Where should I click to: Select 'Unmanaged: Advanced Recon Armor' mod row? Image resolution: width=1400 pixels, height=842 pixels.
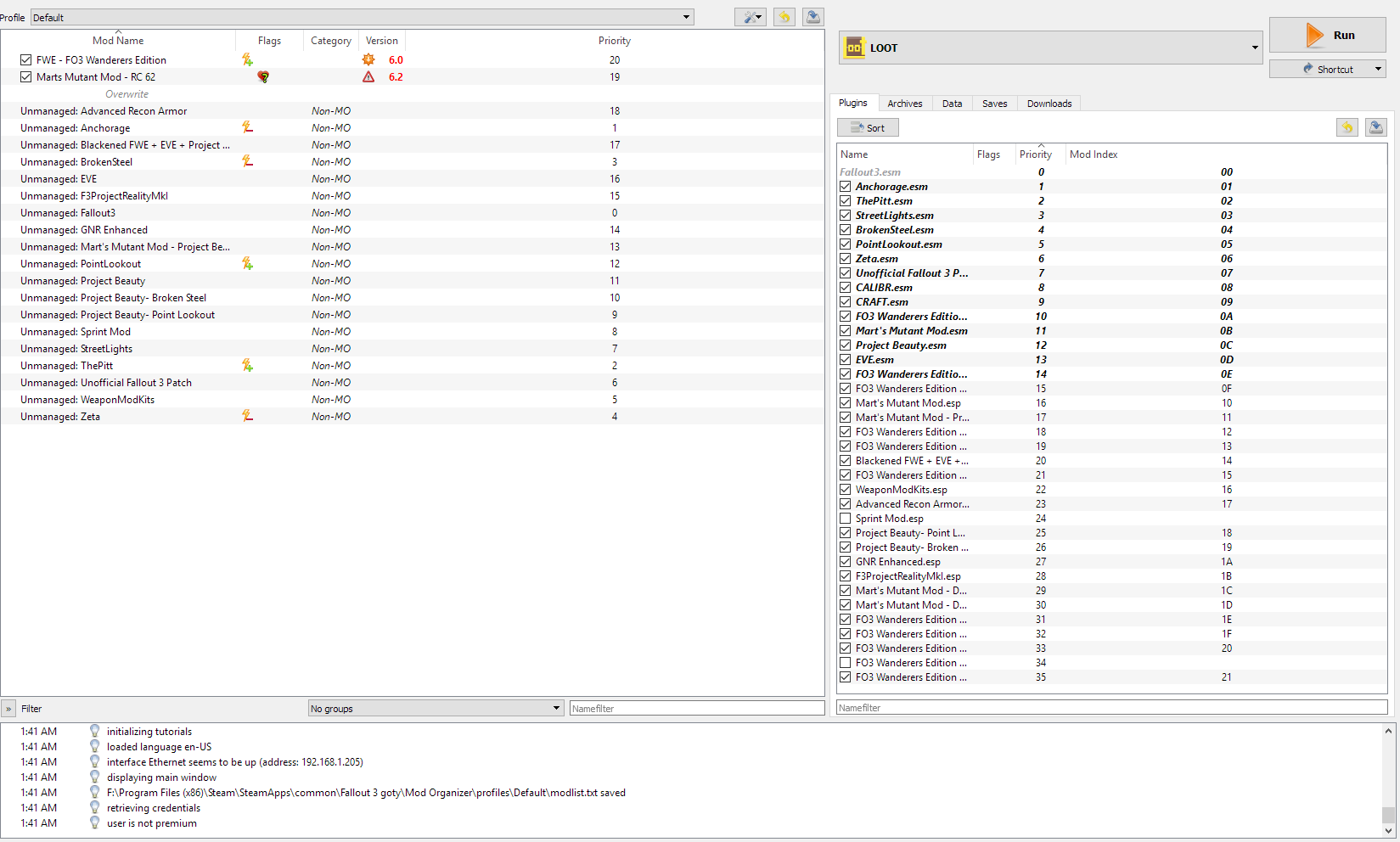412,110
